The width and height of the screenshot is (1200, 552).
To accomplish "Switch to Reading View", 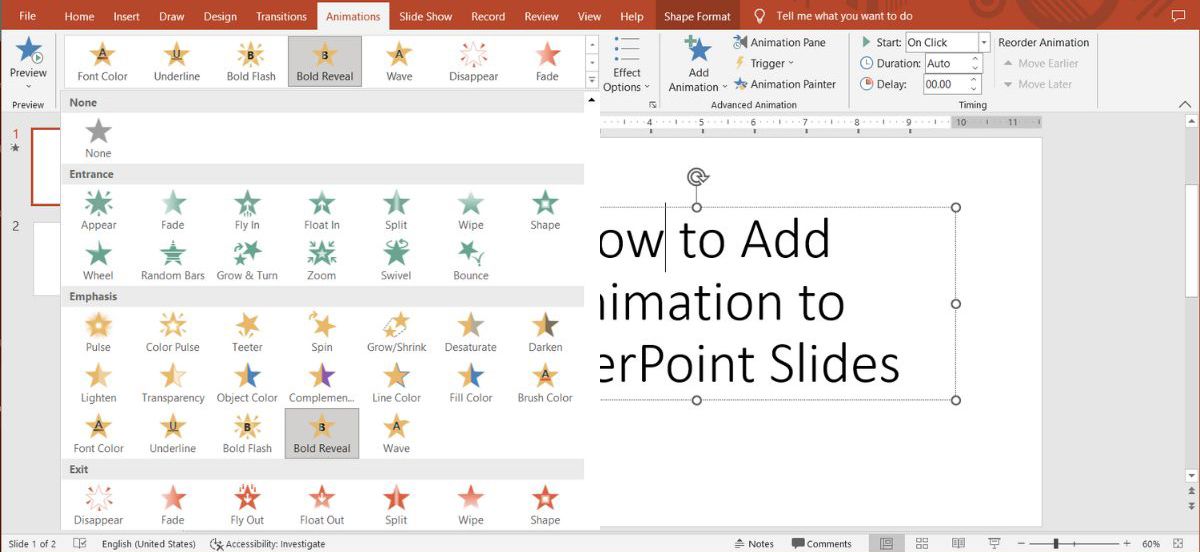I will (958, 543).
